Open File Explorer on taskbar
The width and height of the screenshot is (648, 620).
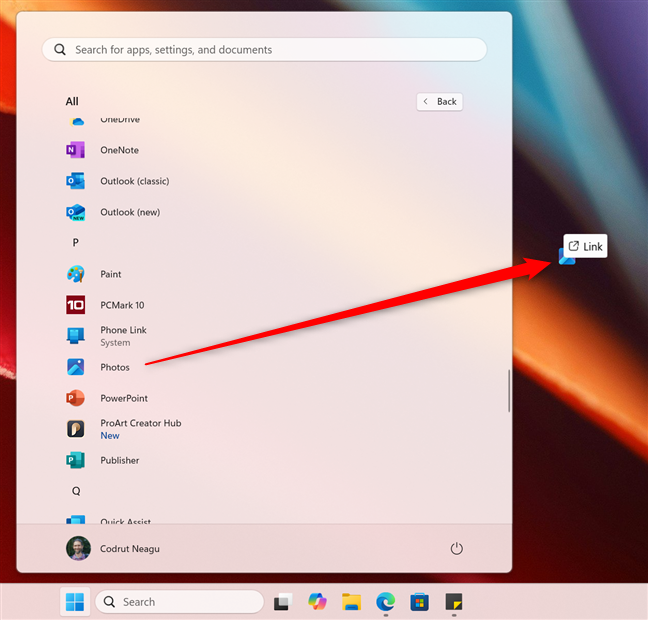point(351,602)
